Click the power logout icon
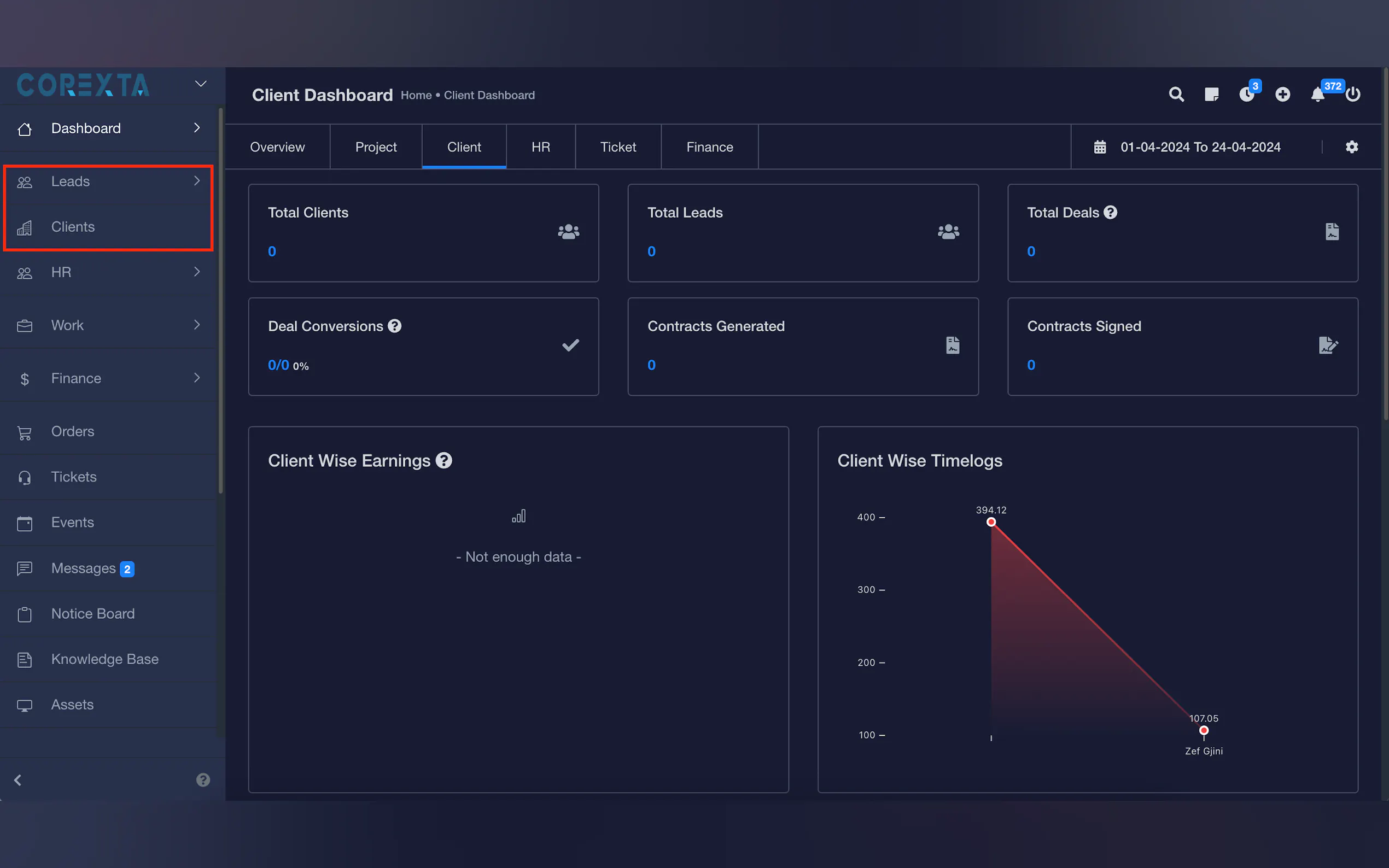Viewport: 1389px width, 868px height. pyautogui.click(x=1353, y=94)
